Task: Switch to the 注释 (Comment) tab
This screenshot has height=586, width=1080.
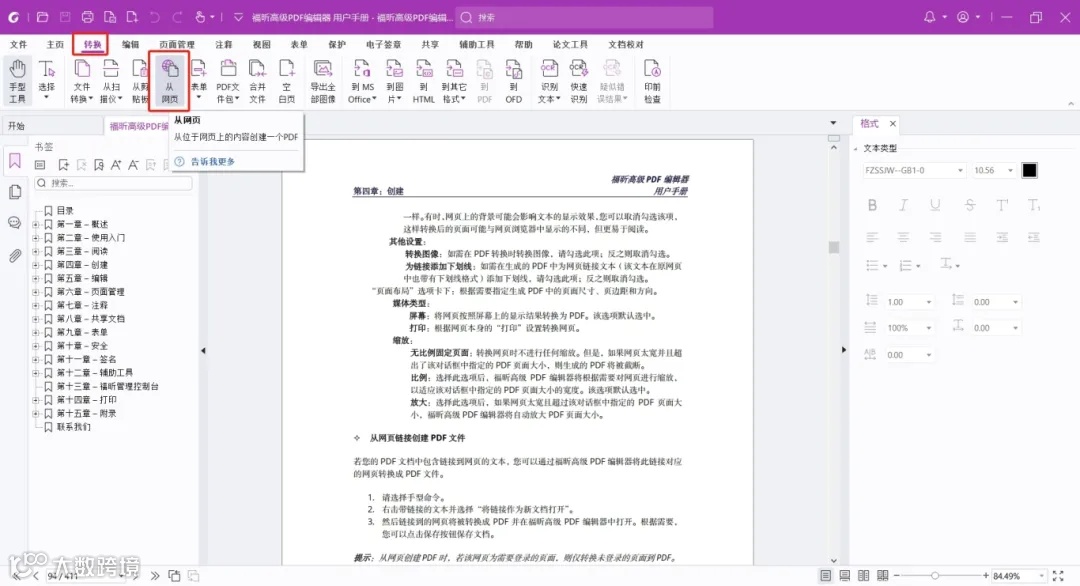Action: coord(224,44)
